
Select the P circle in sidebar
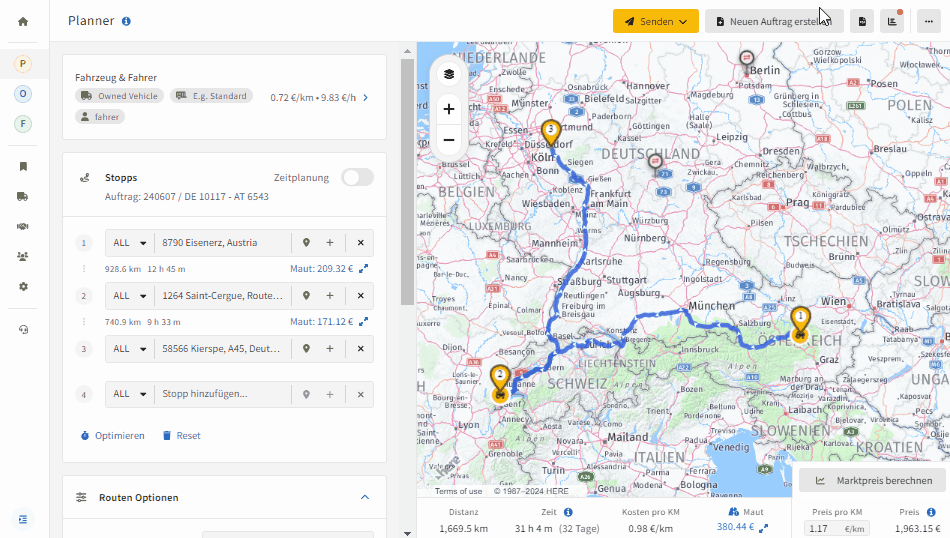23,64
